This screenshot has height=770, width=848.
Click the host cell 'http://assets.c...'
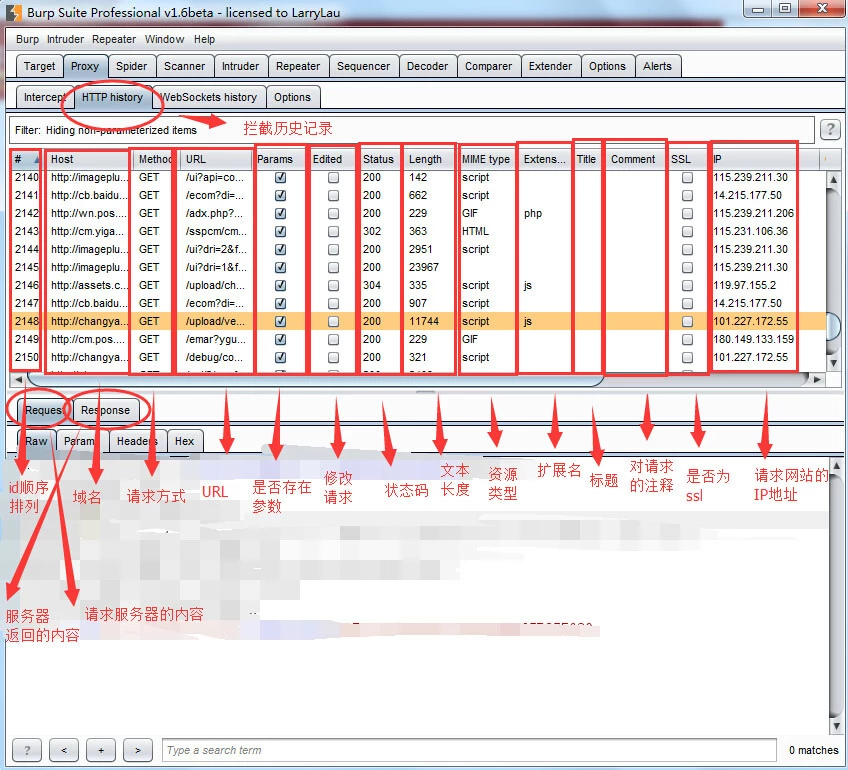pyautogui.click(x=90, y=285)
